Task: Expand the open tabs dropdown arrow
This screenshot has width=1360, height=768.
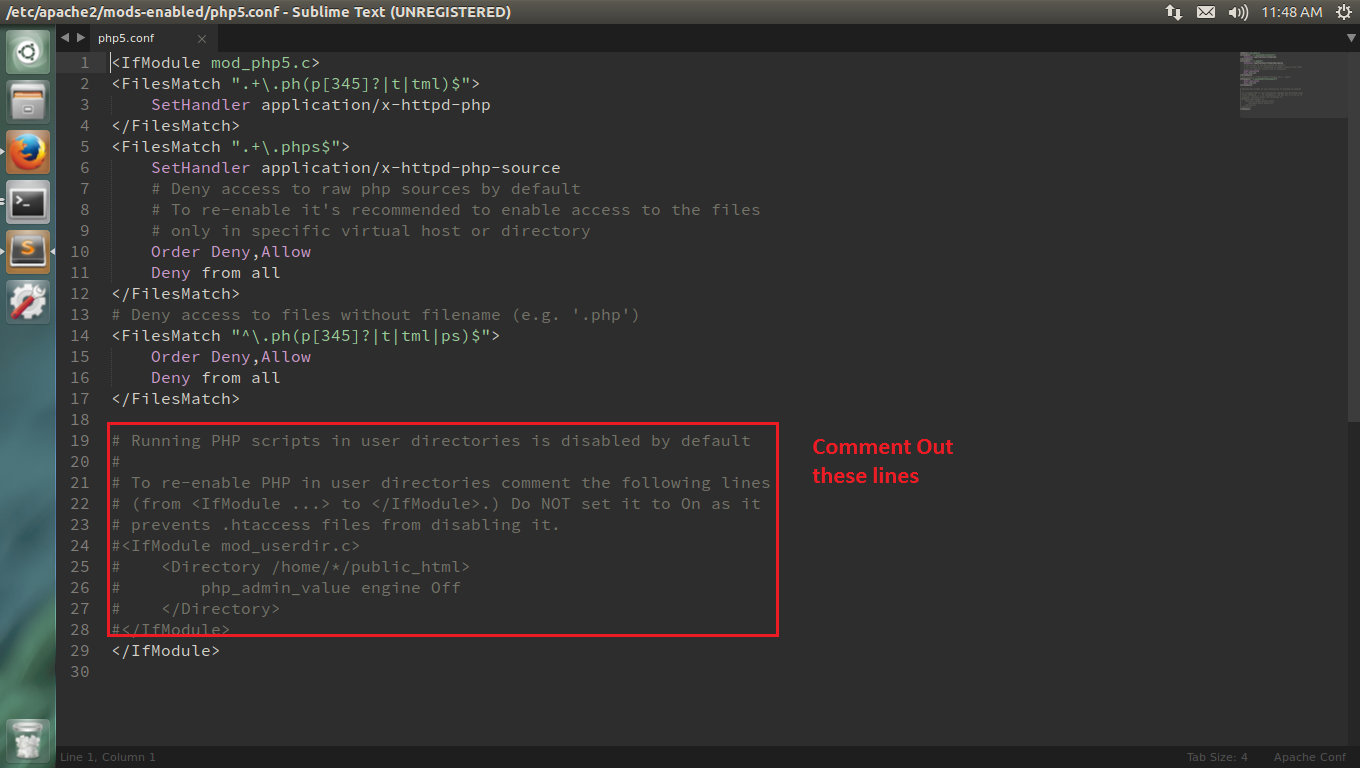Action: coord(1351,38)
